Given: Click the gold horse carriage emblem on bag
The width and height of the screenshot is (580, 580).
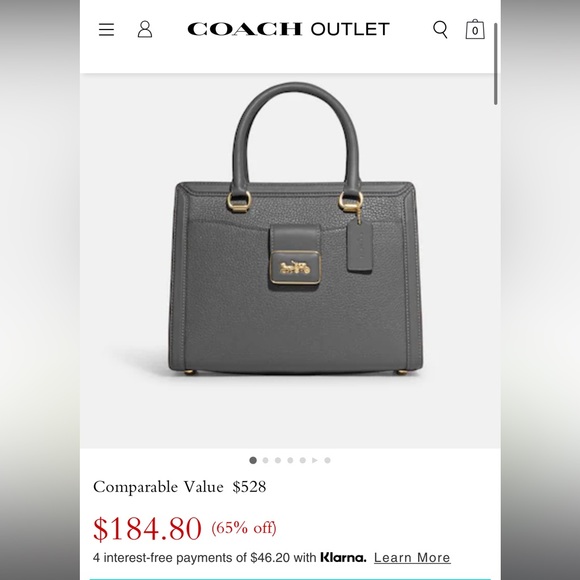Looking at the screenshot, I should (295, 267).
